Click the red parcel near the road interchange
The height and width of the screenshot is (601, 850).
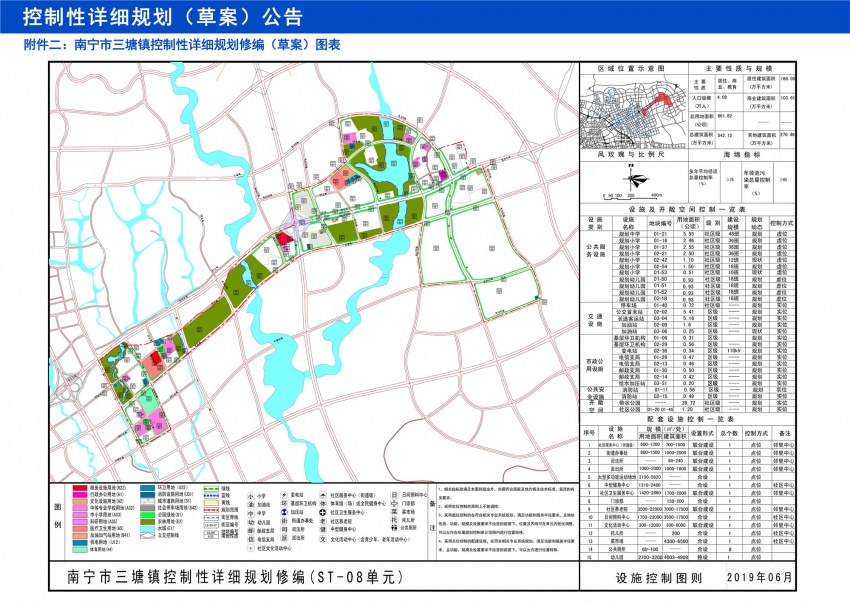coord(284,238)
